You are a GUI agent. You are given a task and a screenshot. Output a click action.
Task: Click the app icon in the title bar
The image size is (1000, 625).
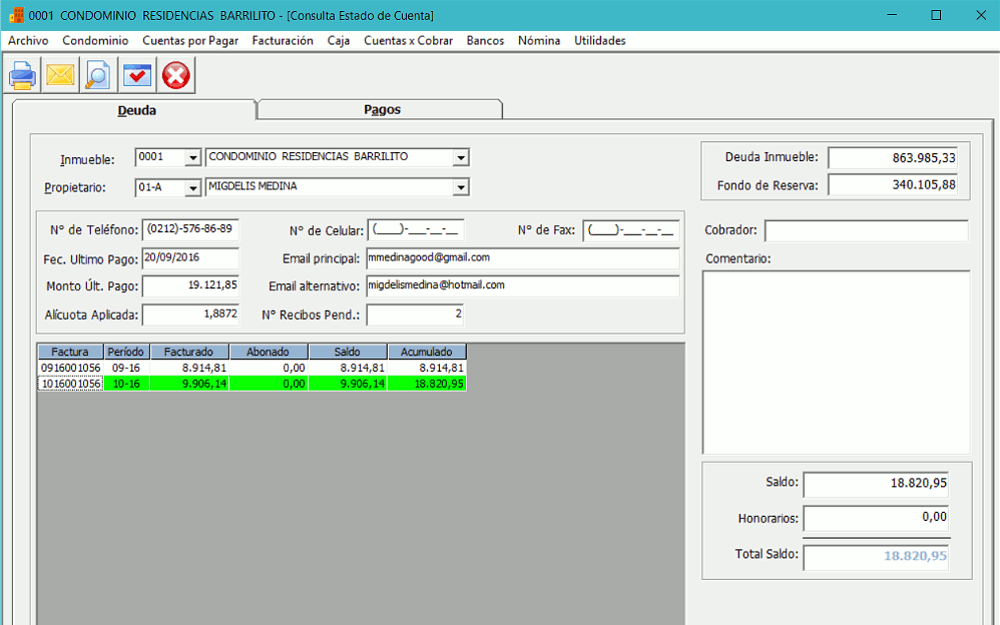coord(16,15)
